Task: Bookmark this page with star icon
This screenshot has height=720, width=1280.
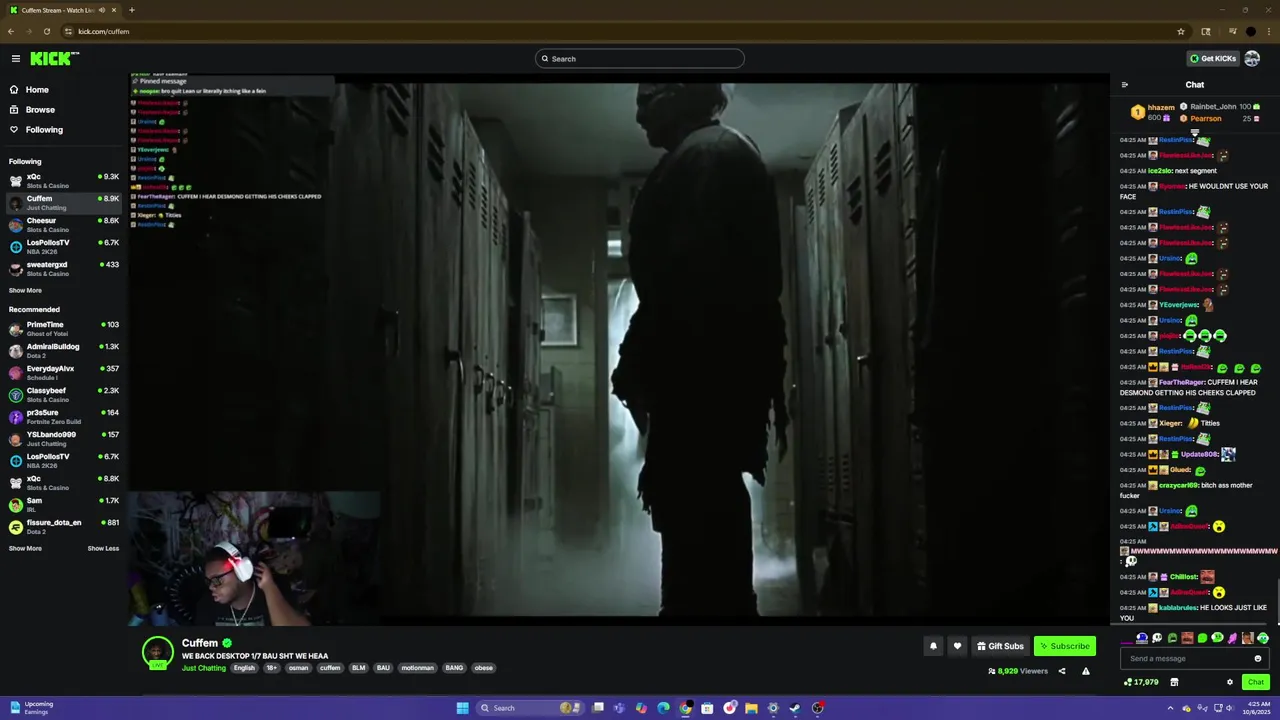Action: coord(1181,31)
